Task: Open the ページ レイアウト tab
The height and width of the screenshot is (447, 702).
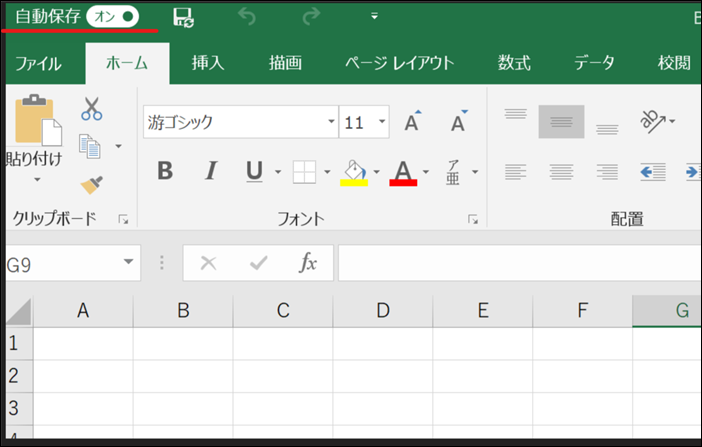Action: pos(400,63)
